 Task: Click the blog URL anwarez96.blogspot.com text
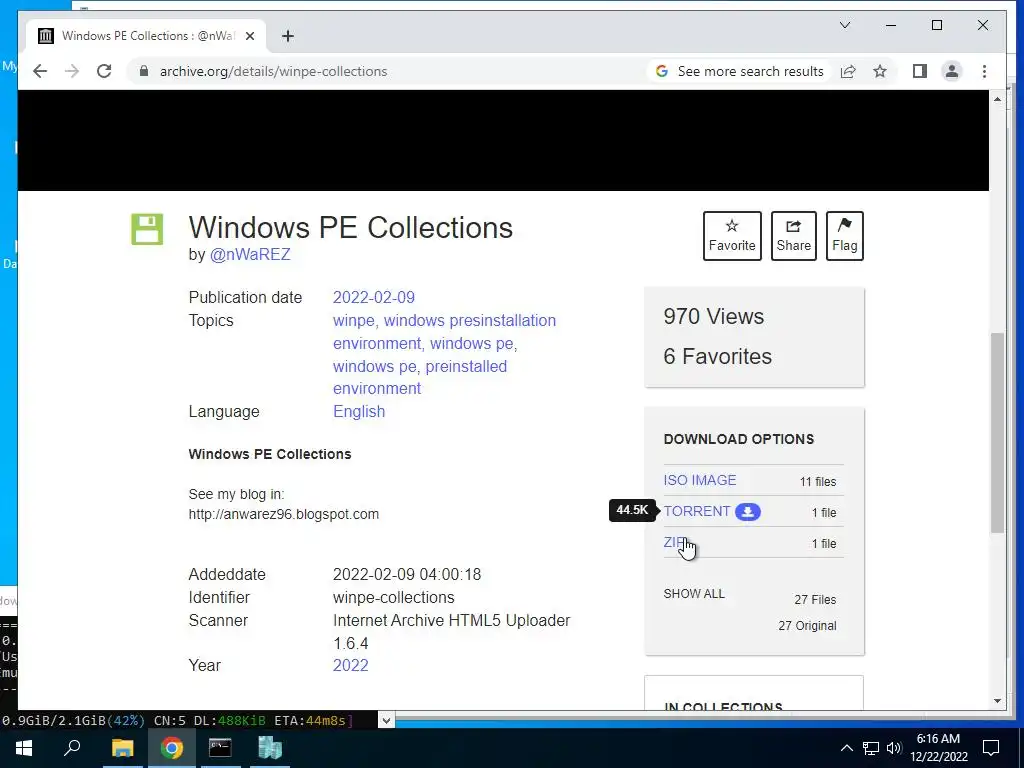tap(283, 515)
